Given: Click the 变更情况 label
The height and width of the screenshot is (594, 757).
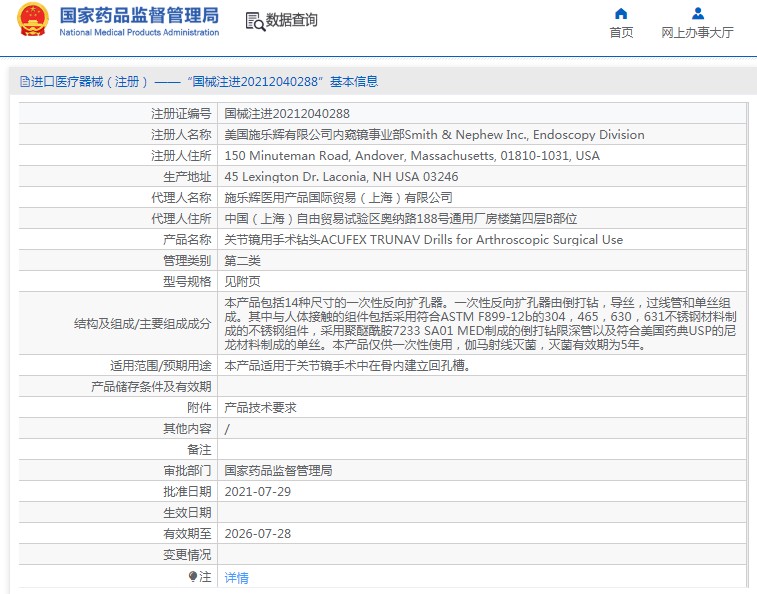Looking at the screenshot, I should [x=187, y=555].
